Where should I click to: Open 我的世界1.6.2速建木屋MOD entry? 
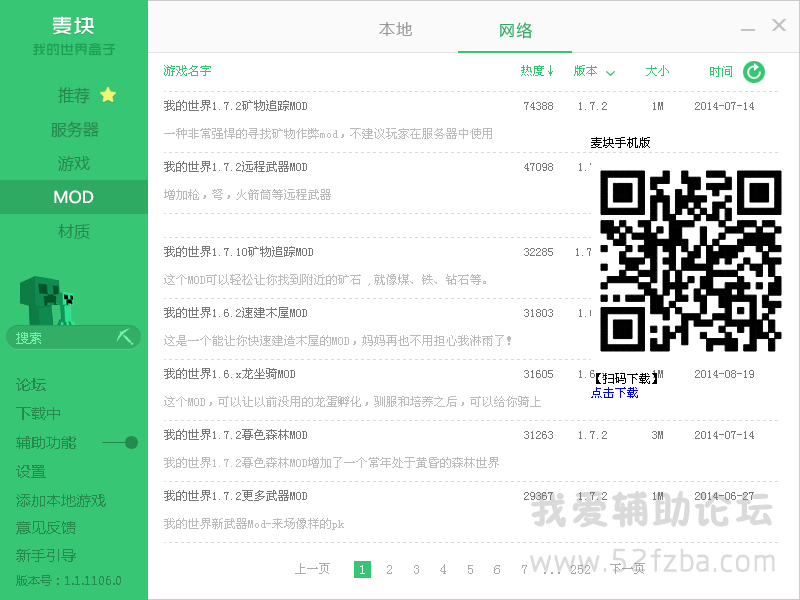coord(235,313)
